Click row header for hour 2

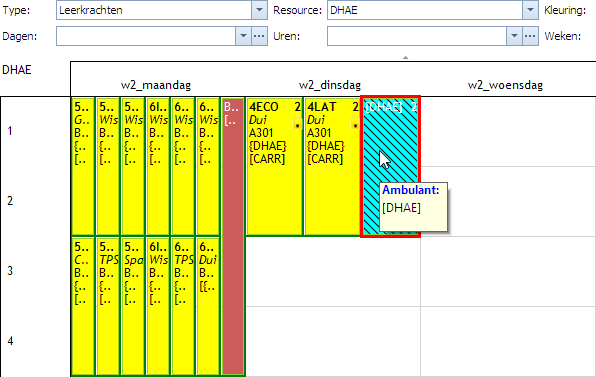coord(10,201)
